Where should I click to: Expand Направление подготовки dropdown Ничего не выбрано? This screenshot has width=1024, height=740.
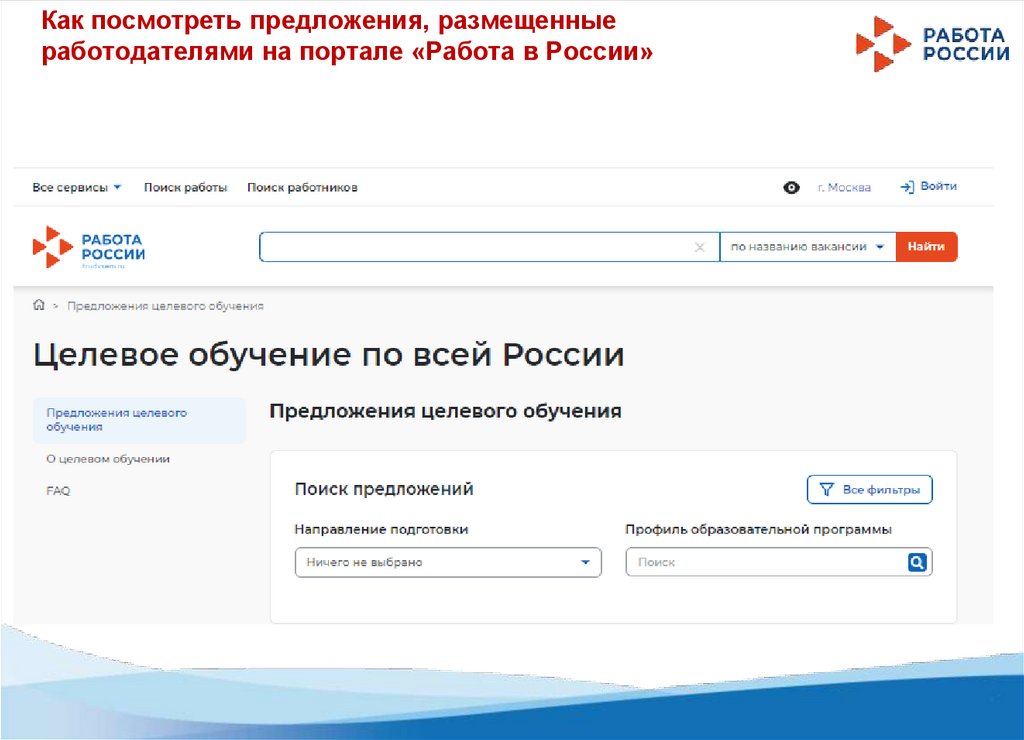point(448,562)
